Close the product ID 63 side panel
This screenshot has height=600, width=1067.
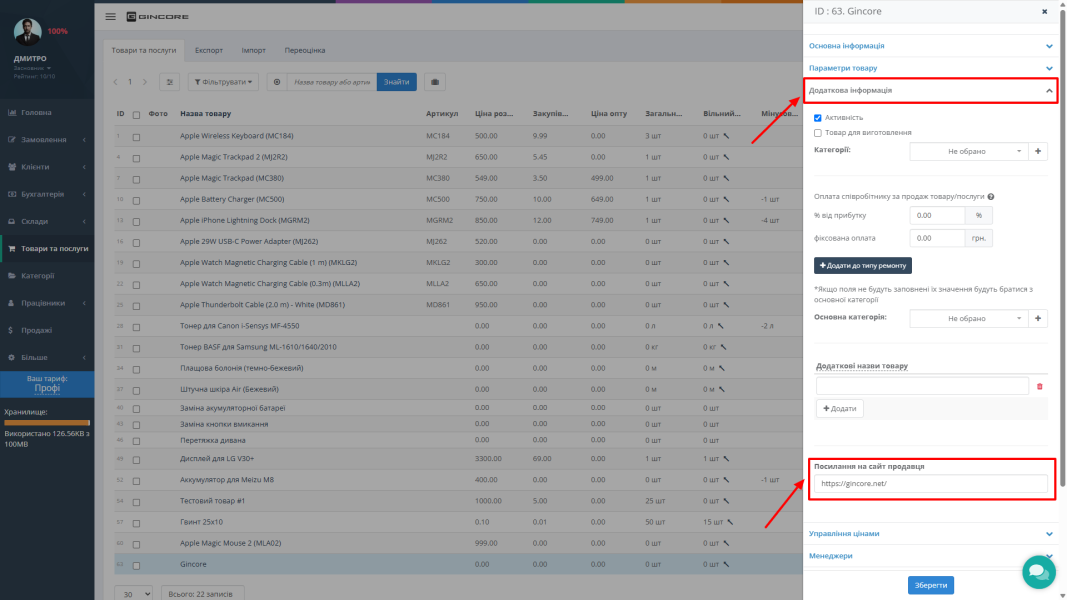1045,12
